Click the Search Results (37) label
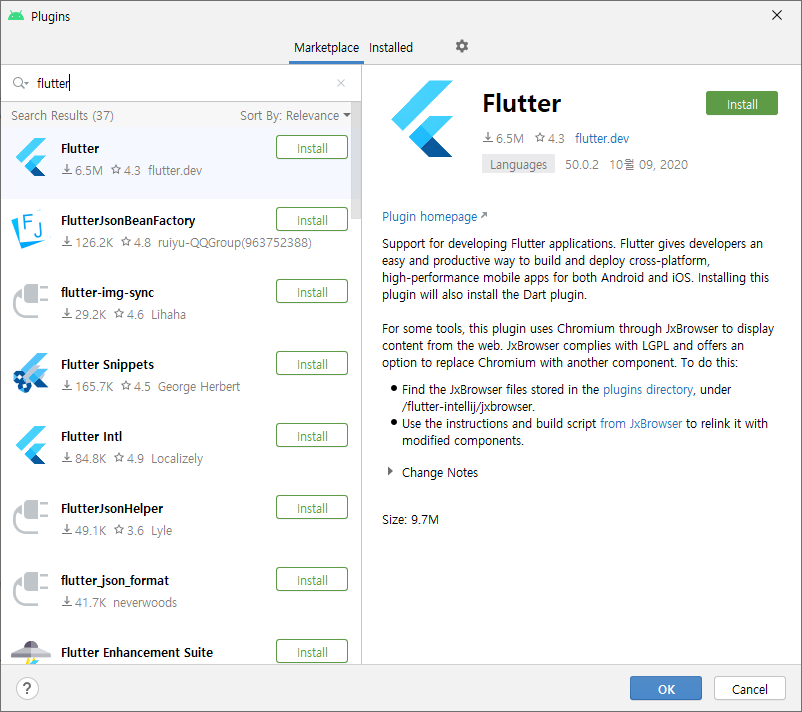The height and width of the screenshot is (712, 802). click(62, 116)
